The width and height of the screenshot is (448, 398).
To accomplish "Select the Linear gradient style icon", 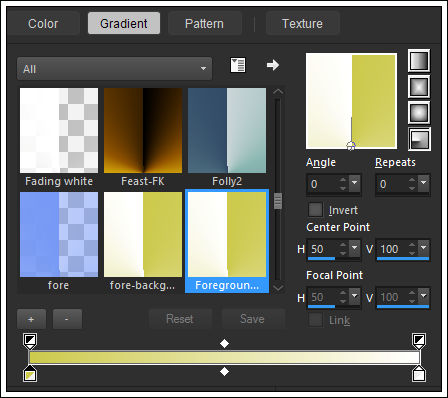I will click(419, 61).
